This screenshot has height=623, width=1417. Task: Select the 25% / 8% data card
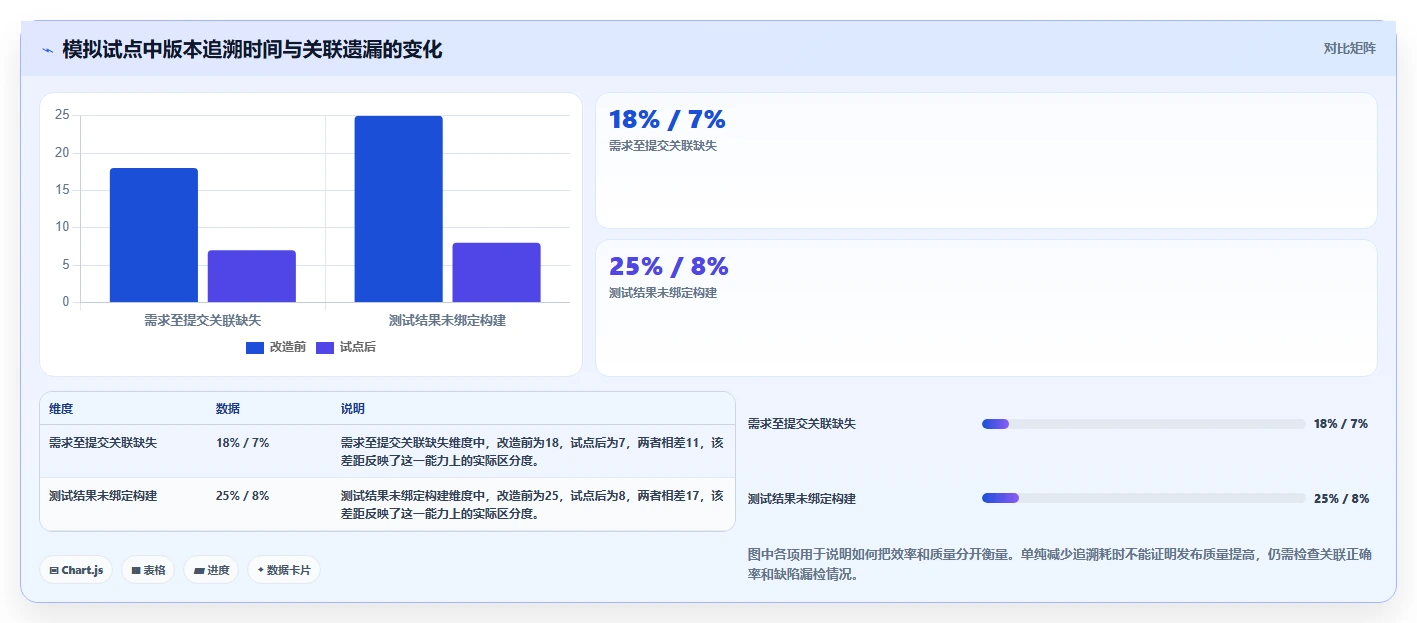[x=986, y=308]
